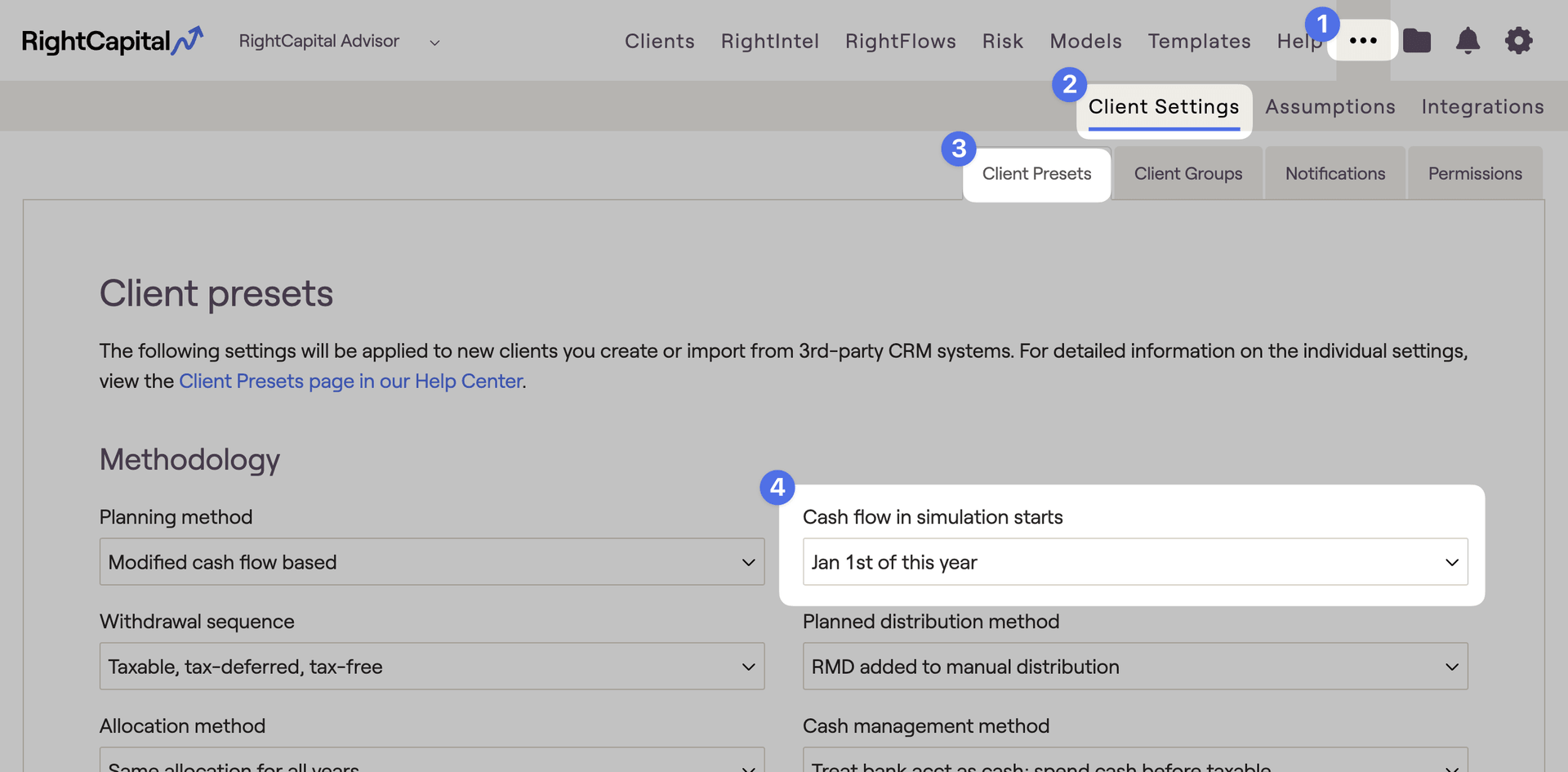Go to Clients in top navigation
The width and height of the screenshot is (1568, 772).
click(660, 41)
